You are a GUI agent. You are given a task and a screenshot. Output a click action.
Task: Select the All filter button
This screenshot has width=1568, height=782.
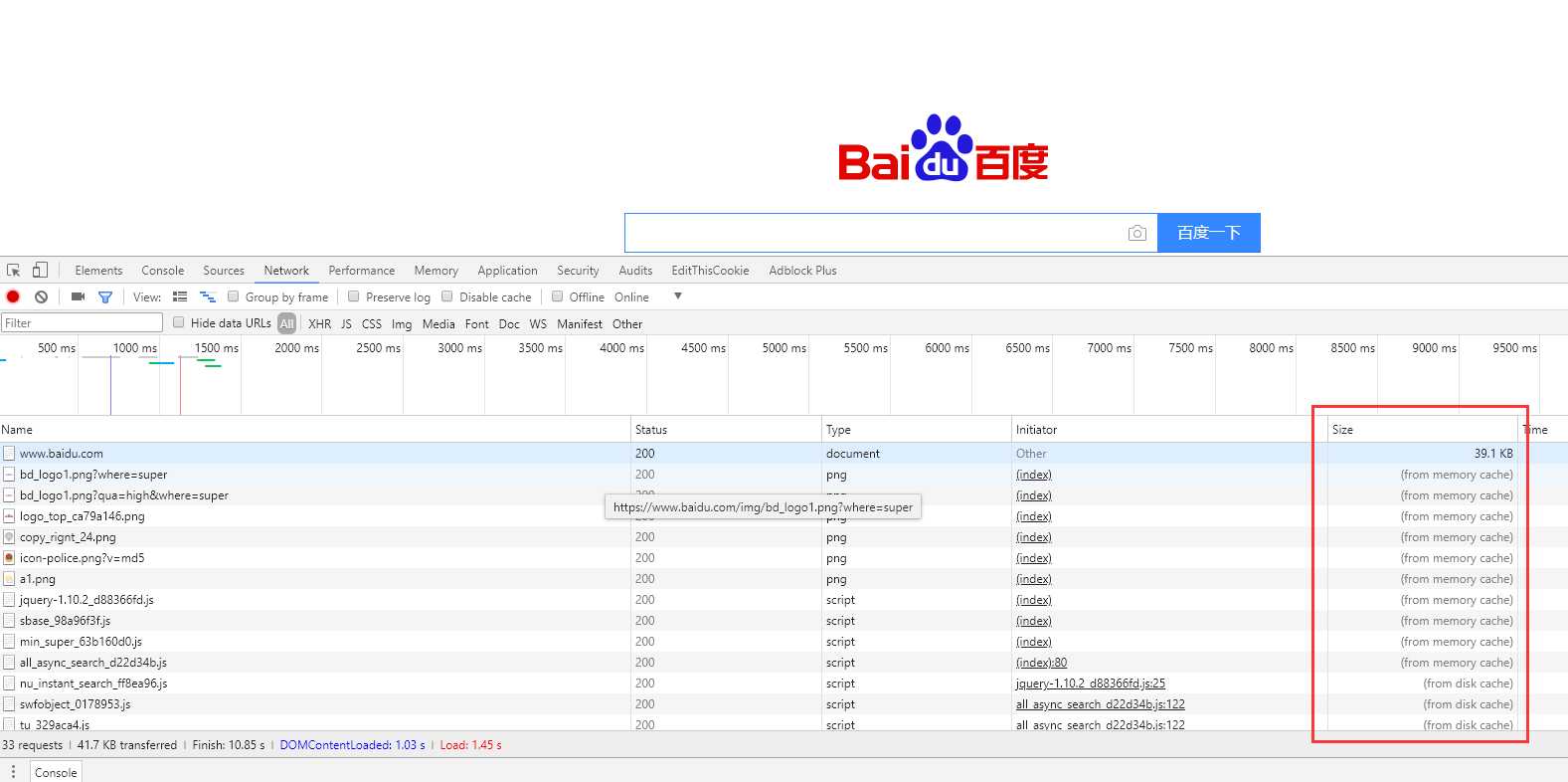pos(287,323)
